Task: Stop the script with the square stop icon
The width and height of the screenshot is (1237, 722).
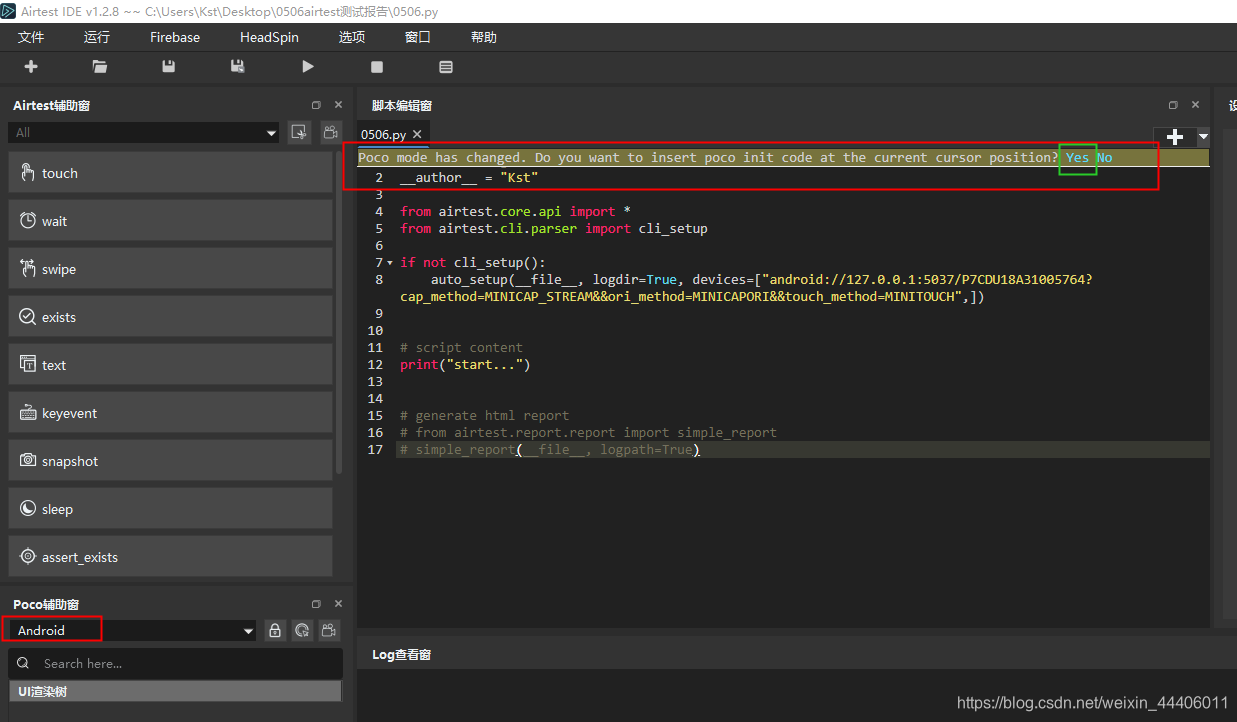Action: coord(377,67)
